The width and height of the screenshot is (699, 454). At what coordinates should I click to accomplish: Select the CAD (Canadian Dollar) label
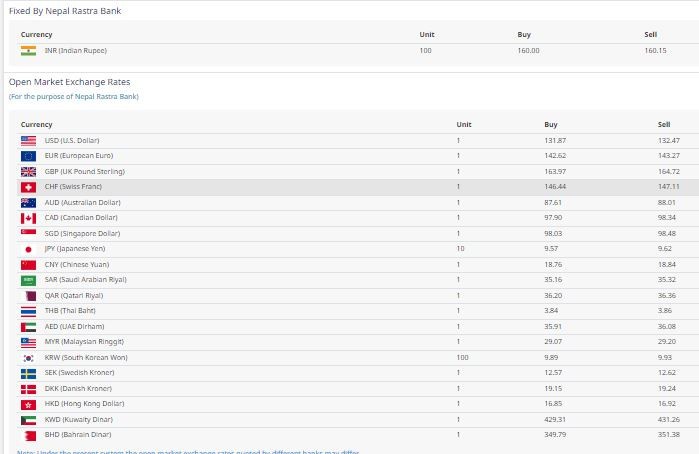81,218
